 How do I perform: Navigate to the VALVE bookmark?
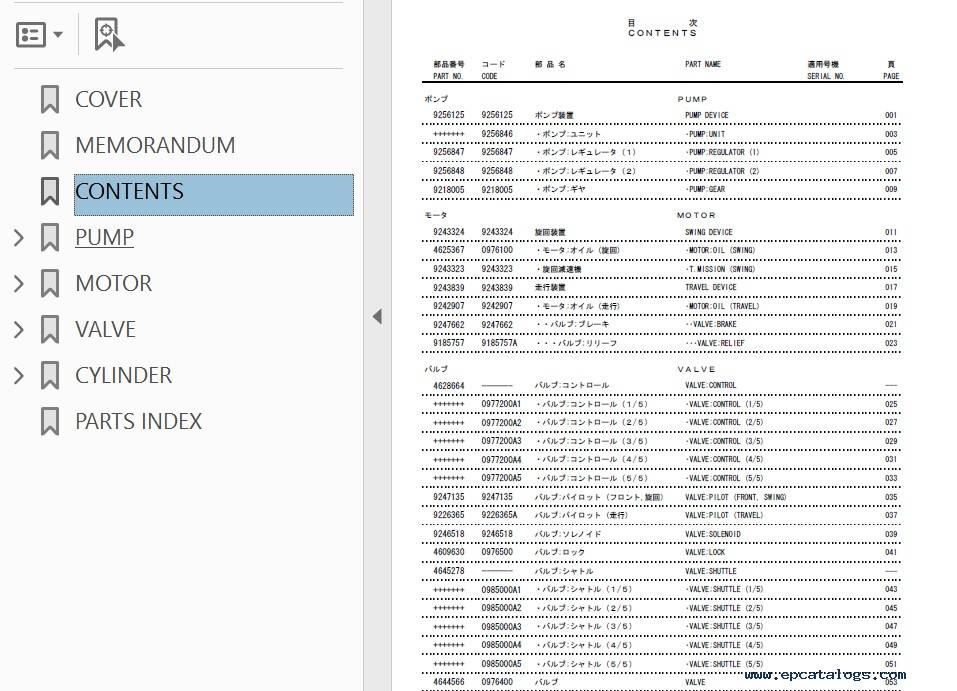[x=106, y=330]
